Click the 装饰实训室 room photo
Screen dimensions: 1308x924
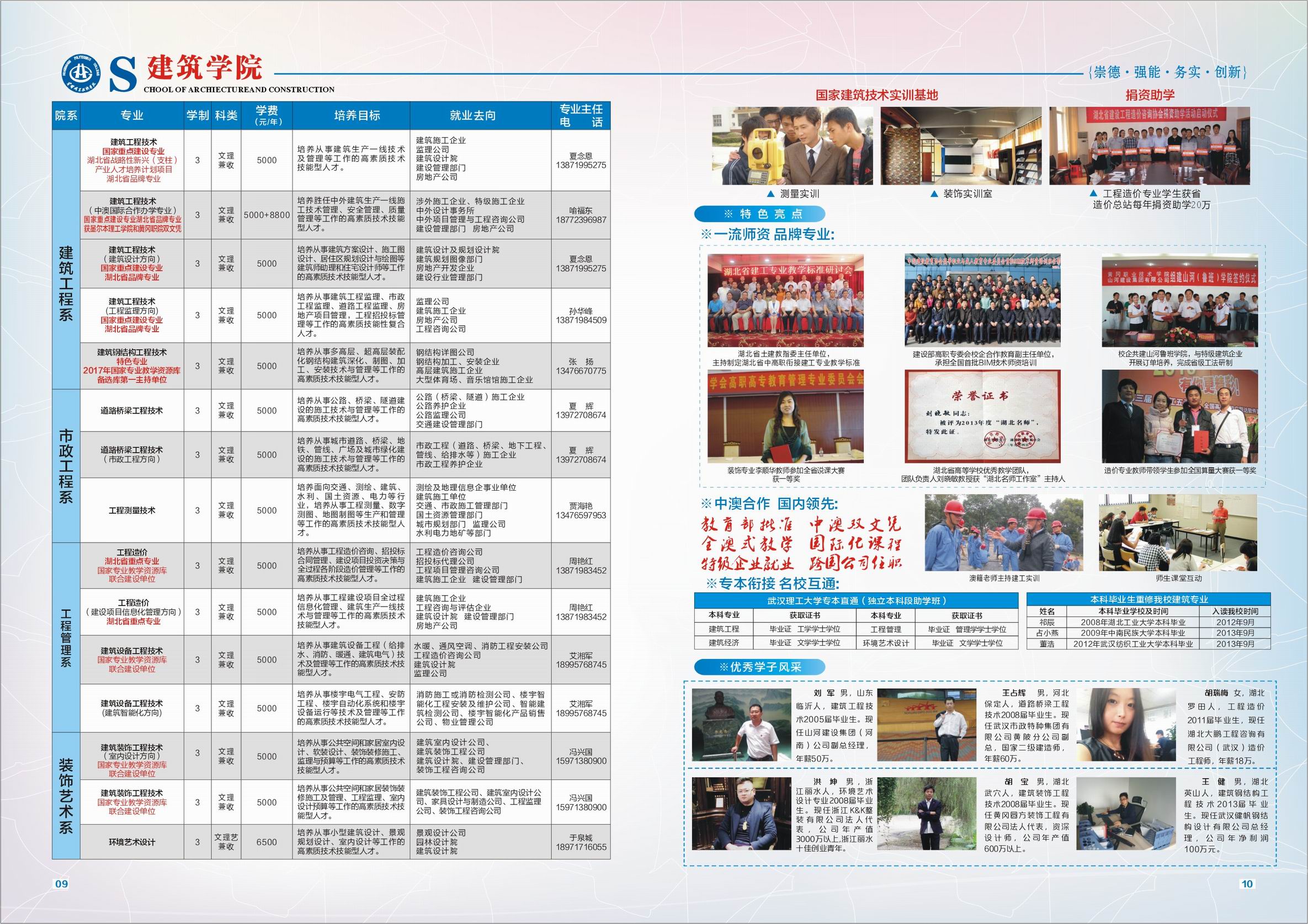tap(960, 145)
